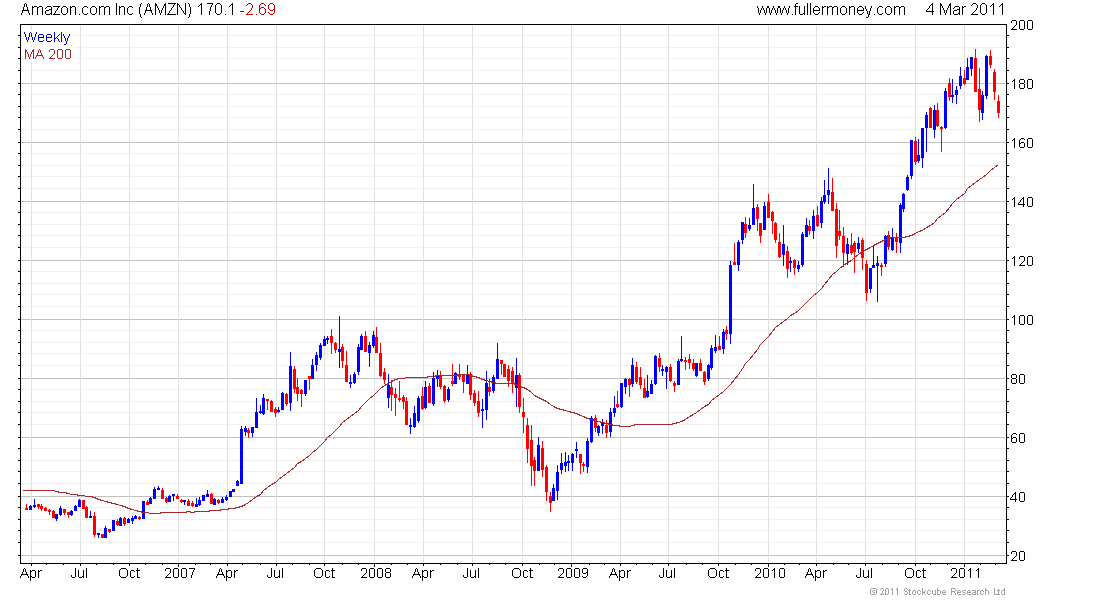This screenshot has height=600, width=1100.
Task: Click the 'MA 200' legend label
Action: [48, 55]
